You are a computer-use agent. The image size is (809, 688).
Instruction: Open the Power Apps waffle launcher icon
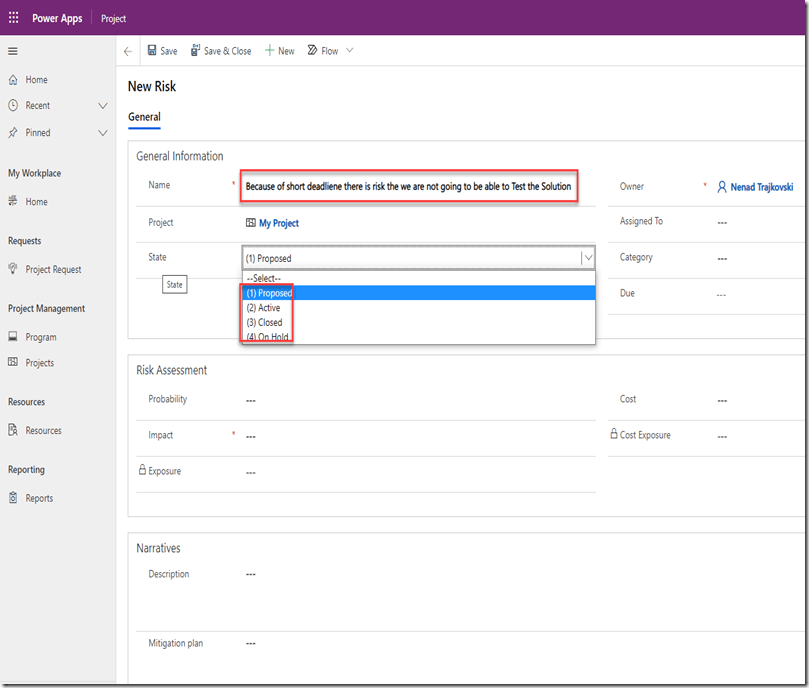[13, 18]
